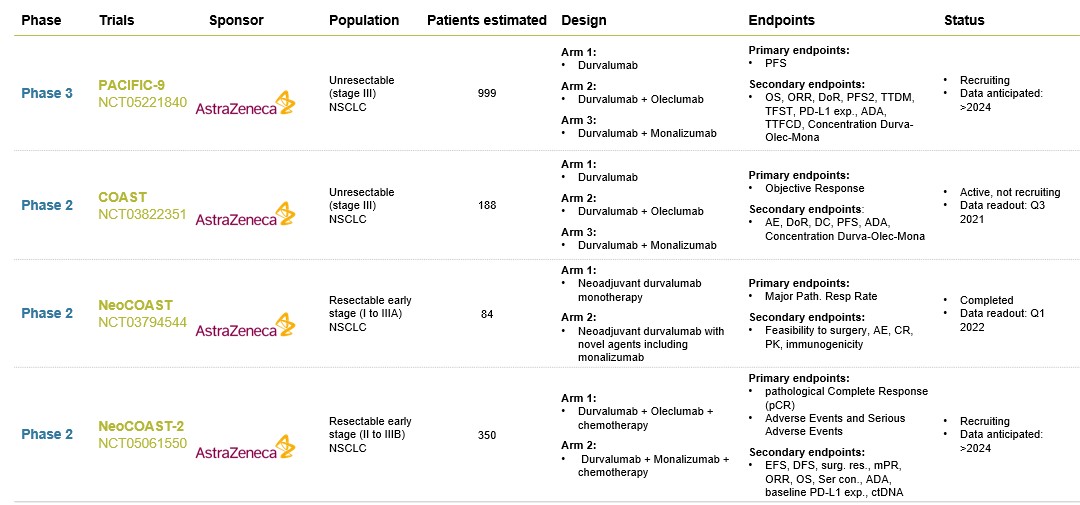Click the Sponsor column header
This screenshot has height=505, width=1080.
pos(236,20)
